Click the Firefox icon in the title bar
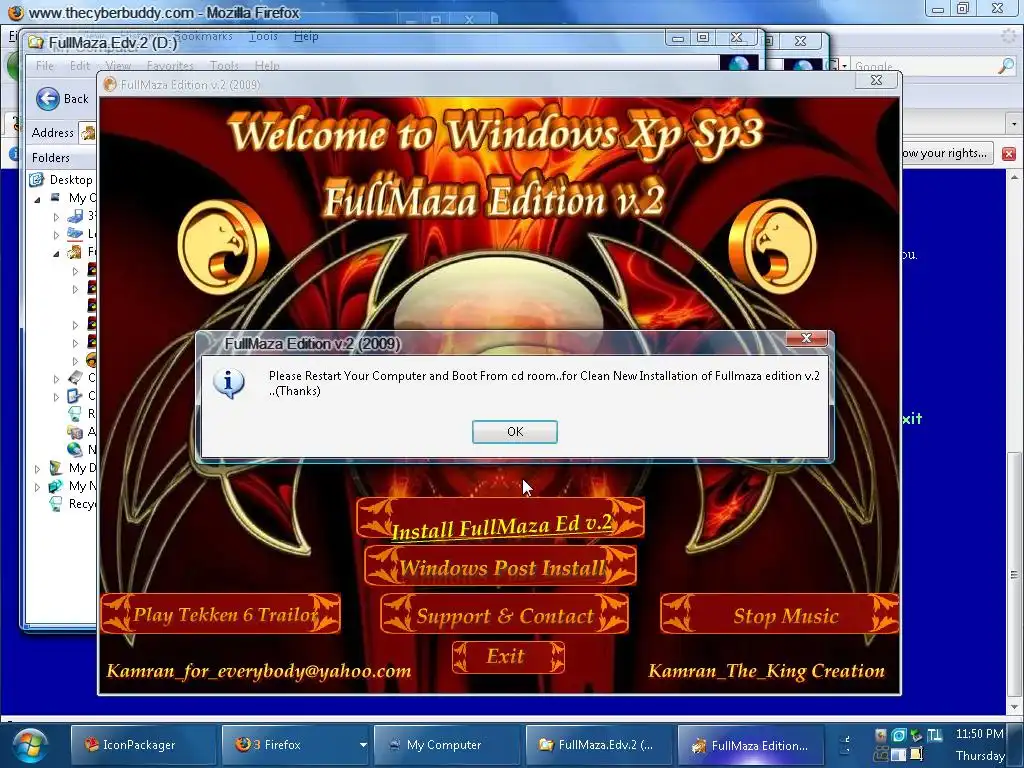 pos(16,12)
